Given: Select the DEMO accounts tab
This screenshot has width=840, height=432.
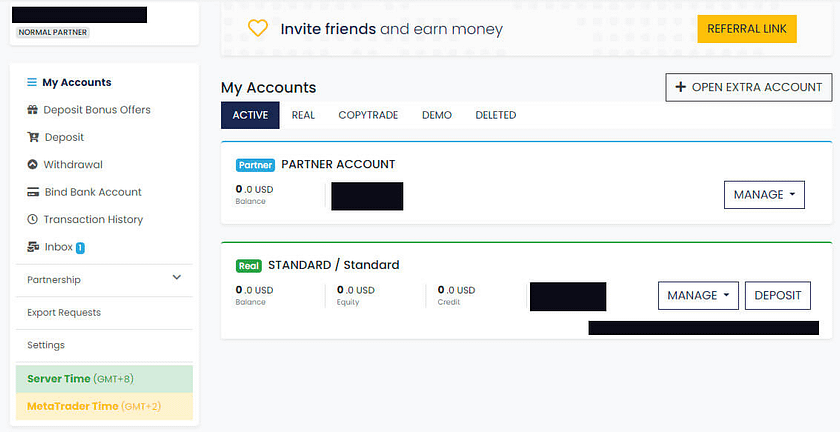Looking at the screenshot, I should [x=437, y=115].
